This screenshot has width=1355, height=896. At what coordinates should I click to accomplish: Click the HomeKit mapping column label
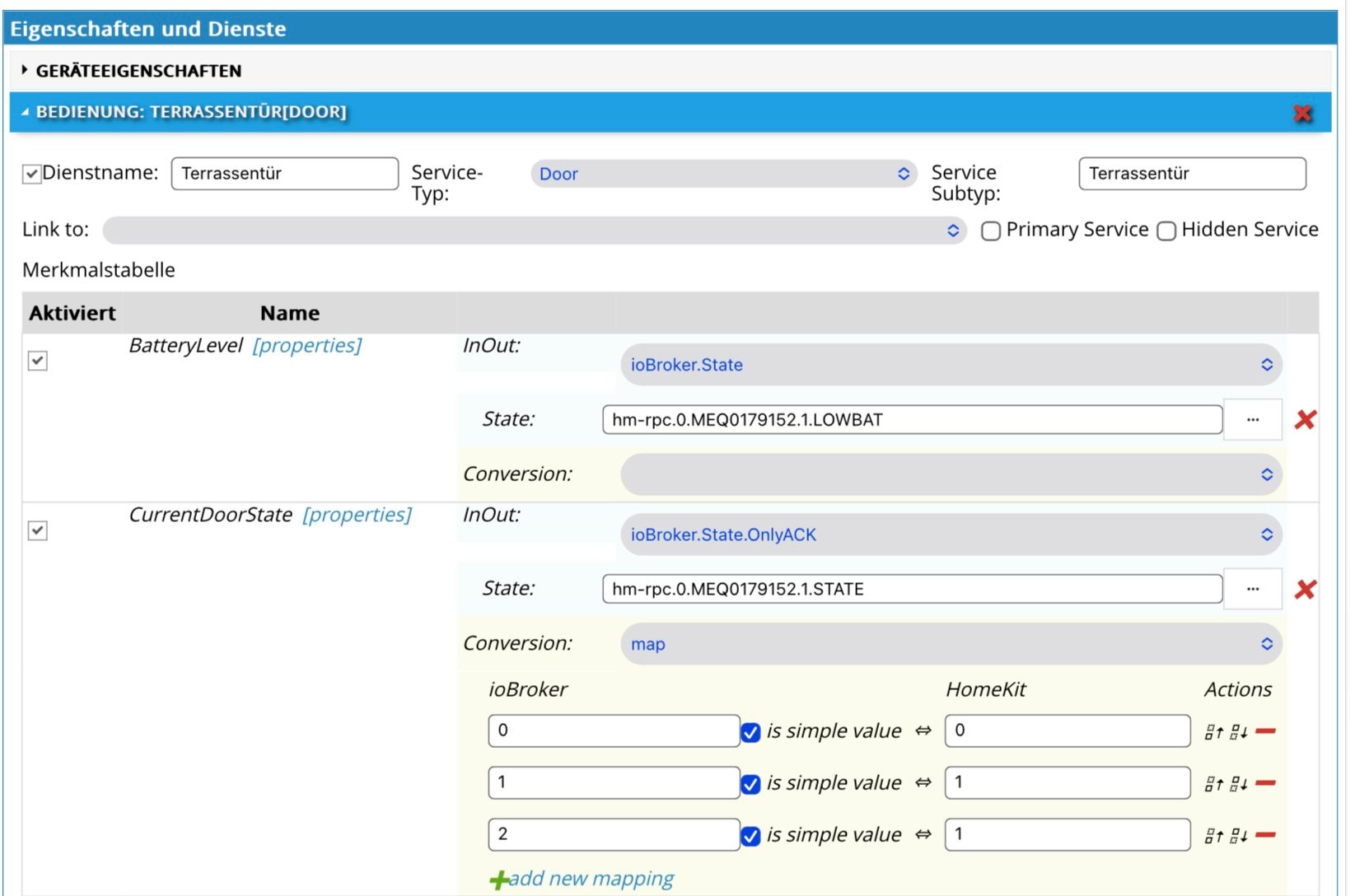[986, 690]
